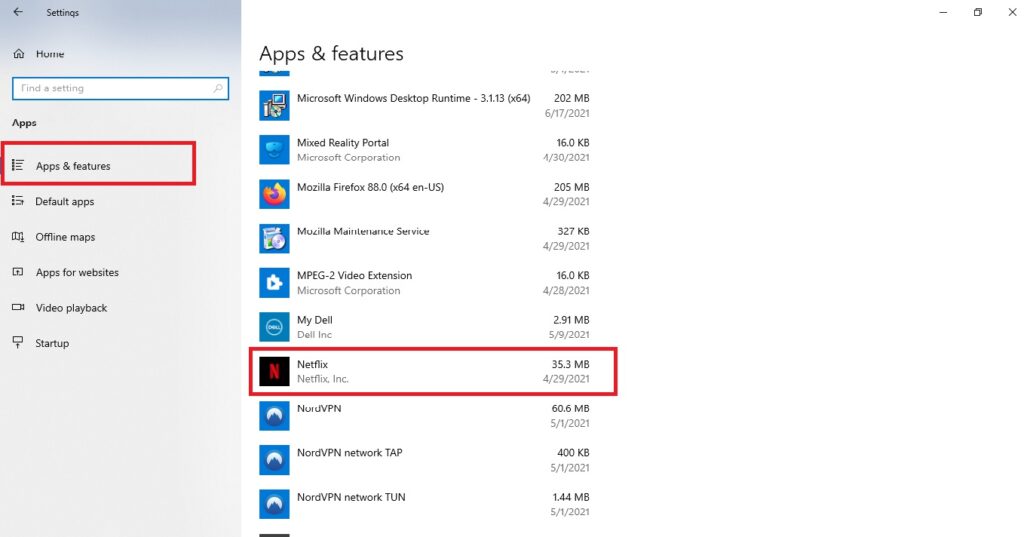This screenshot has height=537, width=1030.
Task: Click the search magnifier icon
Action: (x=217, y=88)
